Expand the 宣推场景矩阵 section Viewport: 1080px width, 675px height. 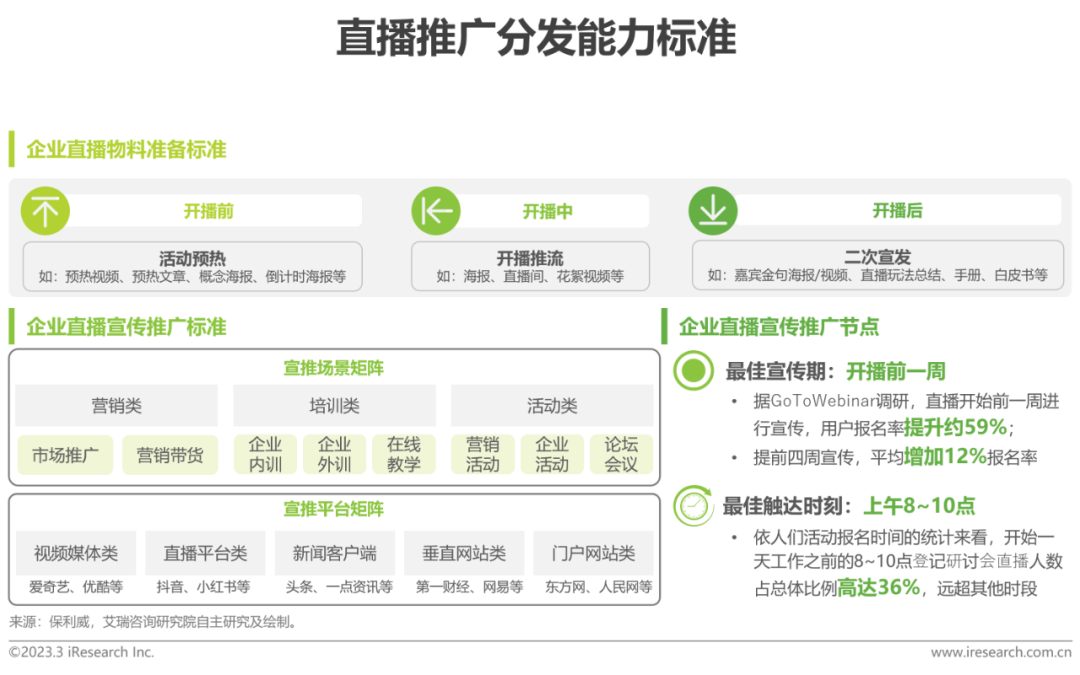(334, 367)
